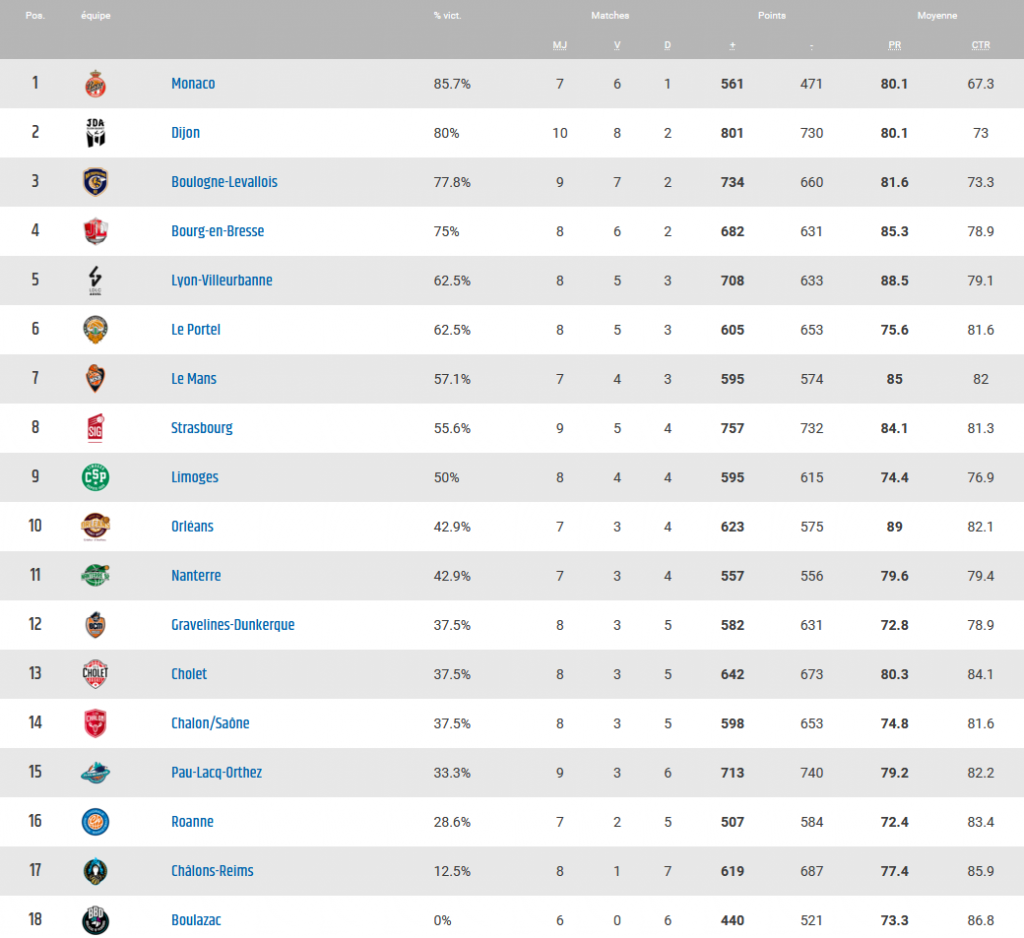Screen dimensions: 1024x938
Task: Click the D losses column header
Action: tap(667, 45)
